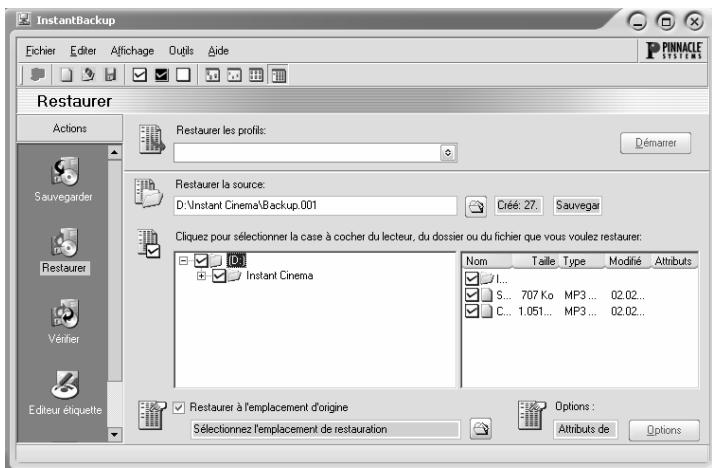Click the first greyed toolbar icon

click(38, 74)
